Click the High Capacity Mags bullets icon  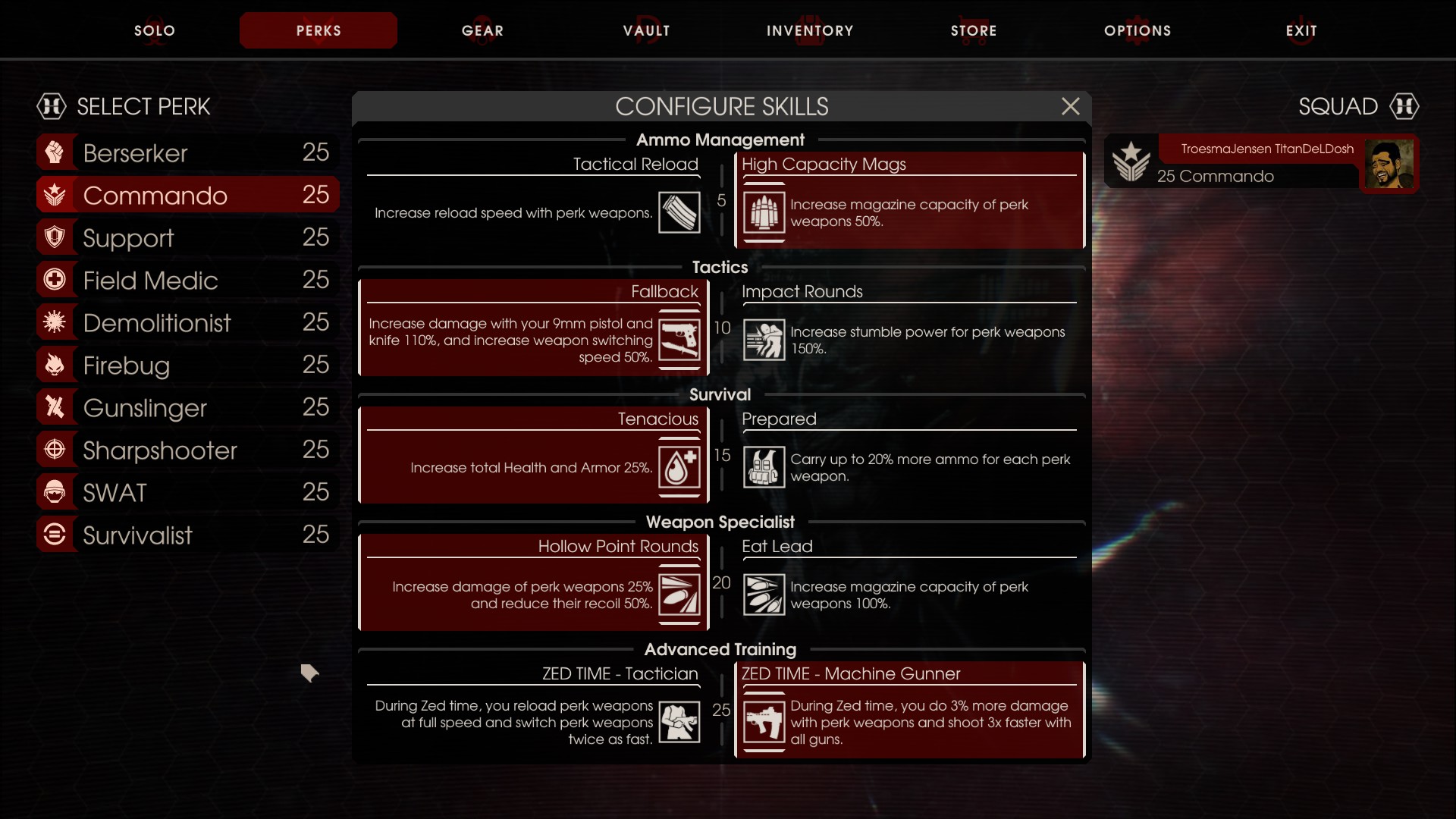click(764, 212)
